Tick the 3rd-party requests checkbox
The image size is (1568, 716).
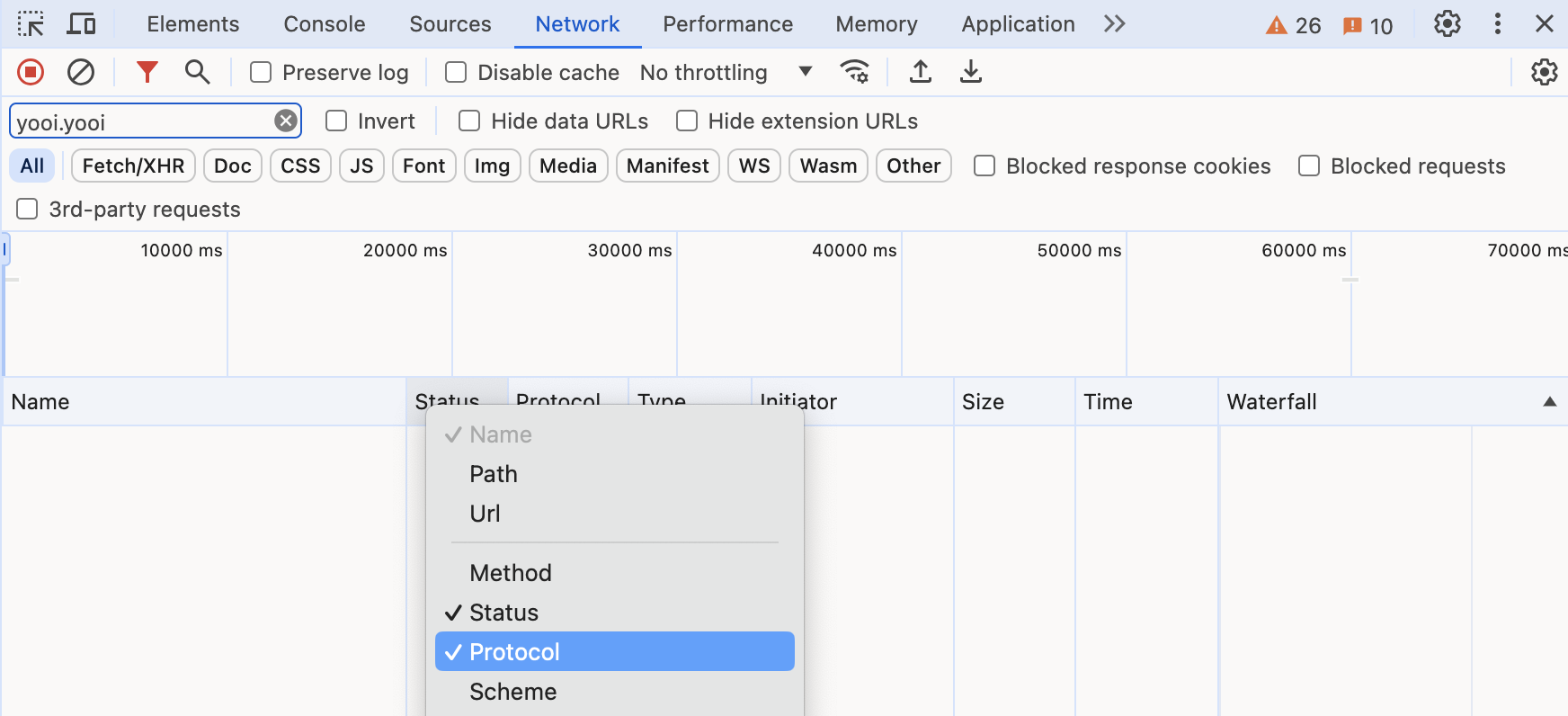point(28,210)
